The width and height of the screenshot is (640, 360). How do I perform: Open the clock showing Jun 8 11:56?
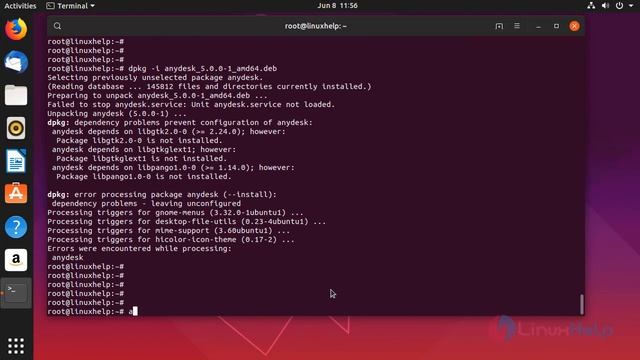(337, 6)
